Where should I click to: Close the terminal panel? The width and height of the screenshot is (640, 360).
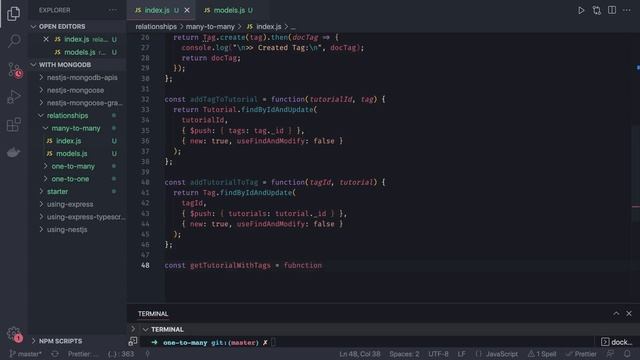click(x=629, y=313)
